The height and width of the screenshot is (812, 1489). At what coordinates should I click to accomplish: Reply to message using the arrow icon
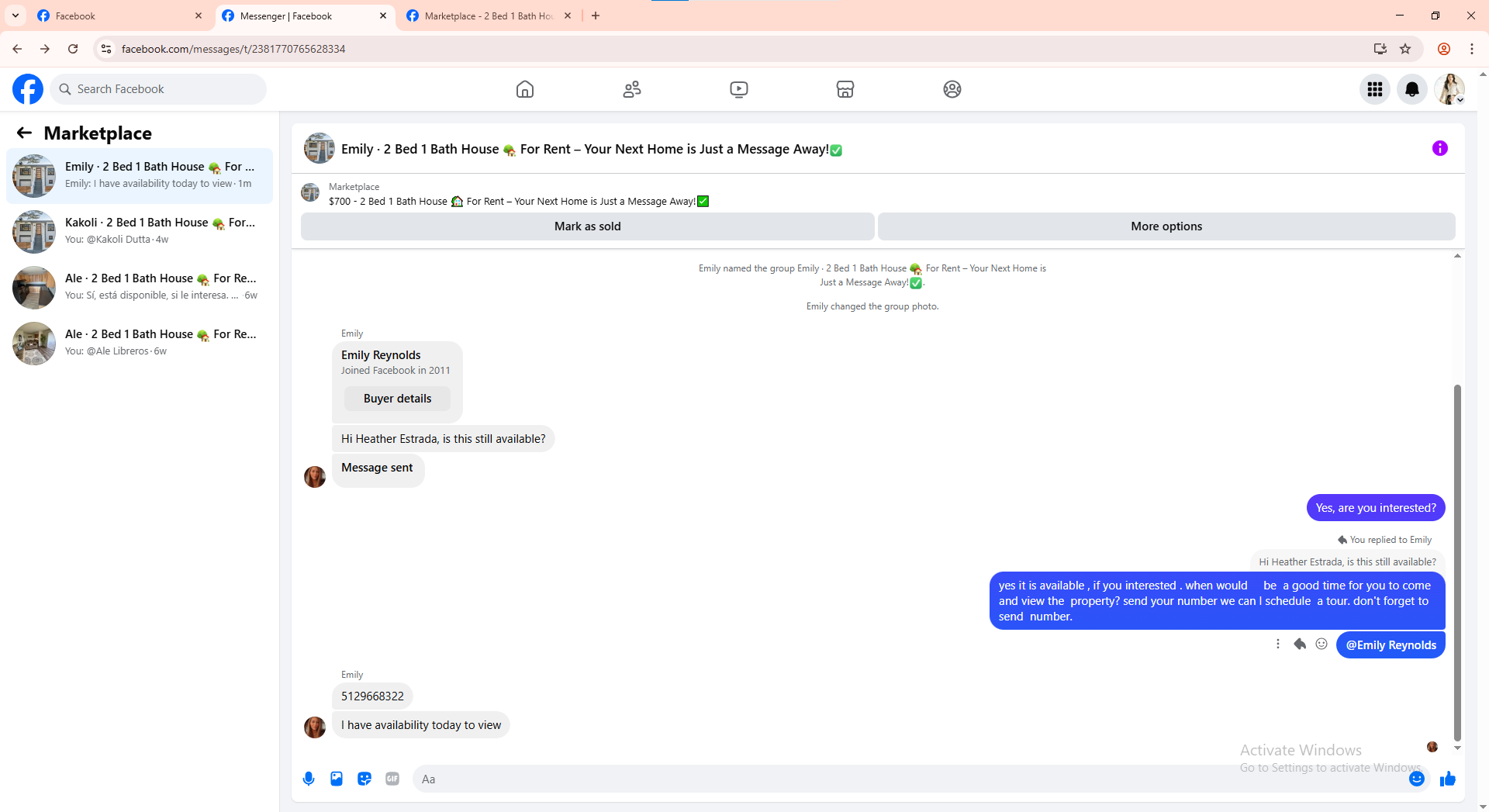pos(1300,644)
